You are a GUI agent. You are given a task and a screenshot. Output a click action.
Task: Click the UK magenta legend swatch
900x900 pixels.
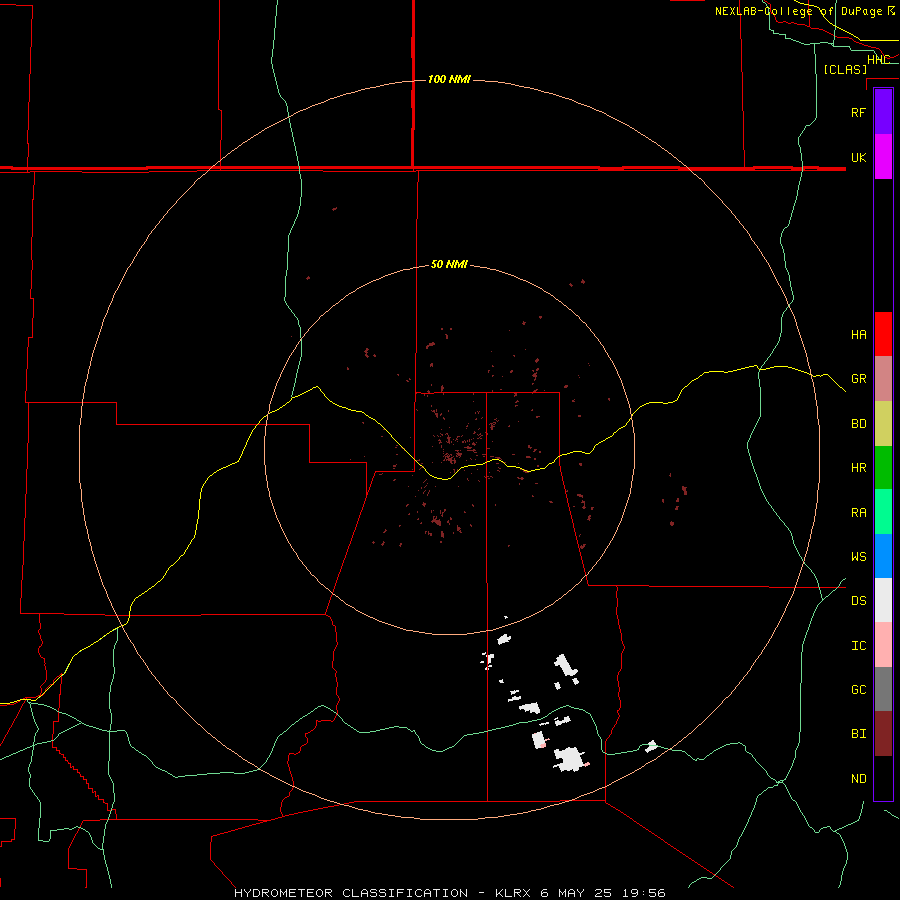pos(883,157)
